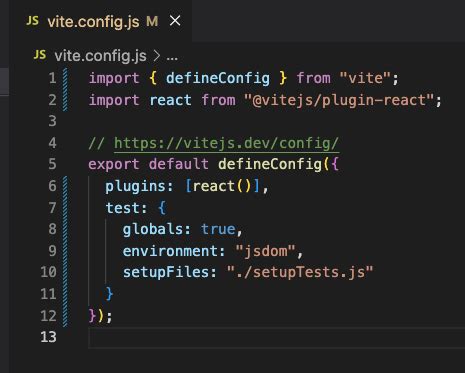Click line number 11 in gutter
This screenshot has height=373, width=465.
tap(49, 294)
